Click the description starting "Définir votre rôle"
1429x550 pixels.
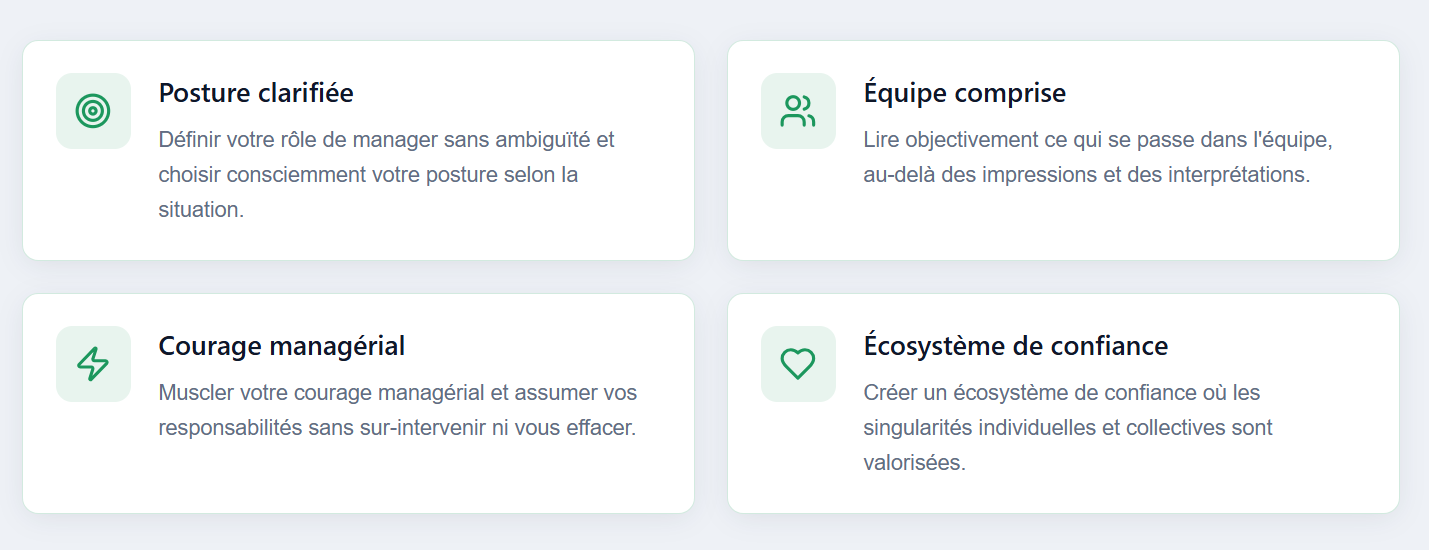point(386,140)
